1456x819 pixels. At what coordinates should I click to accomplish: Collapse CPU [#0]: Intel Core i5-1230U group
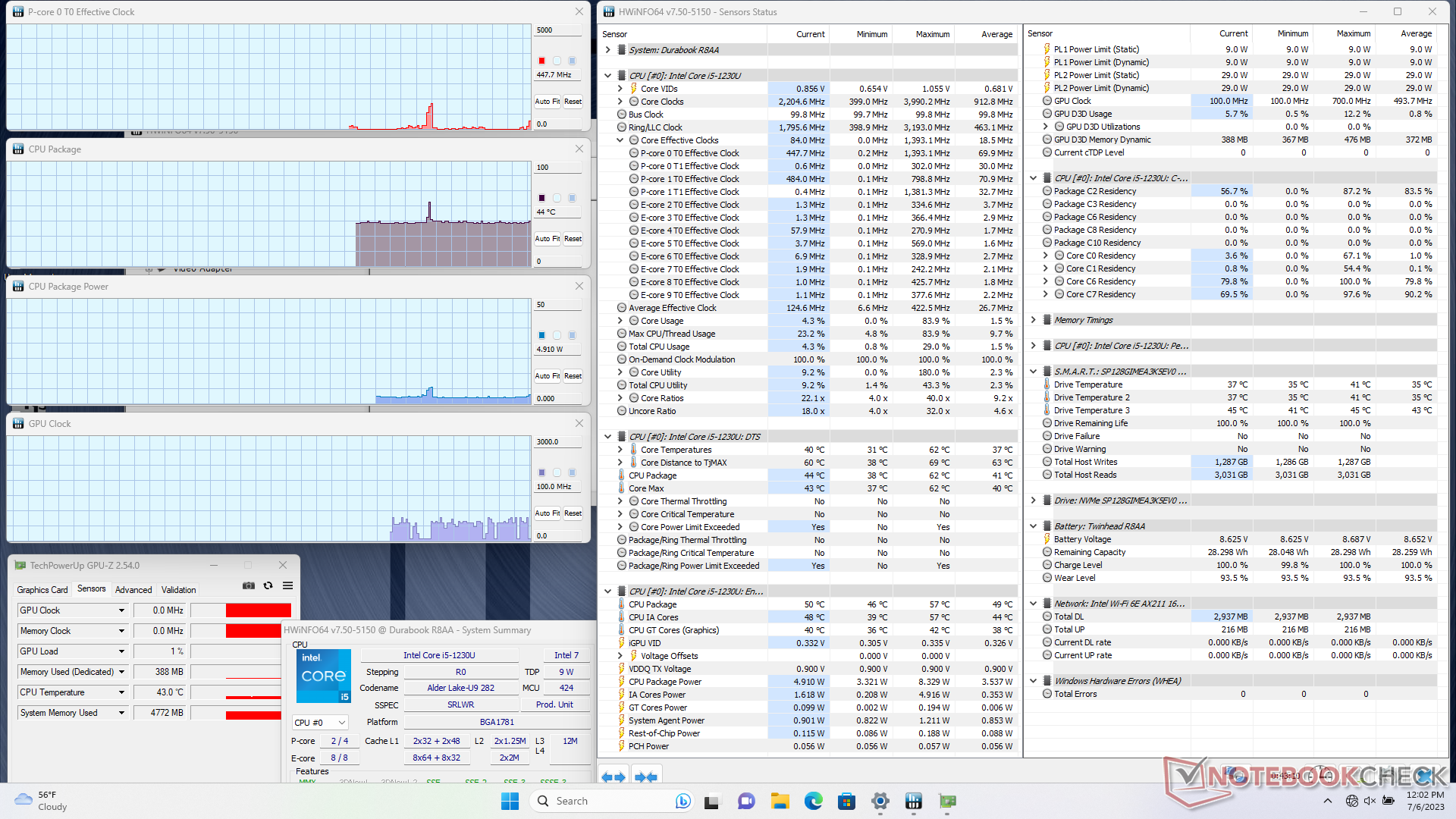(x=607, y=76)
